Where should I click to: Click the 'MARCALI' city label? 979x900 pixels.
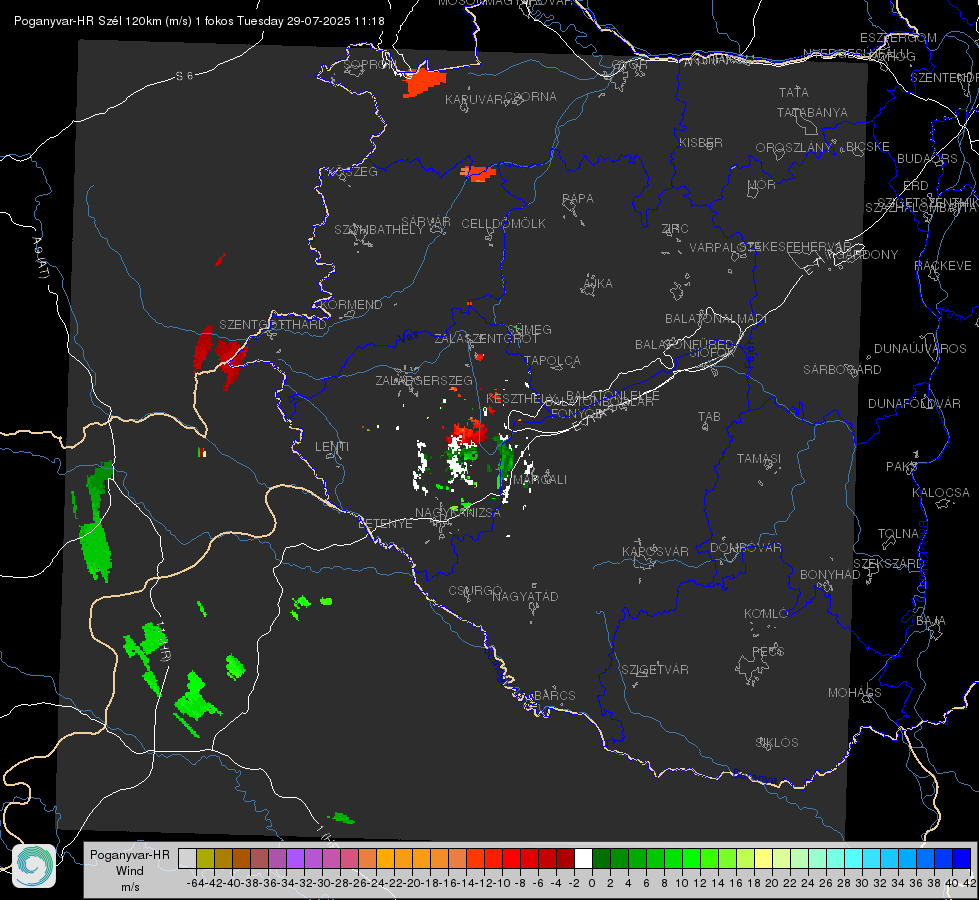click(x=539, y=480)
